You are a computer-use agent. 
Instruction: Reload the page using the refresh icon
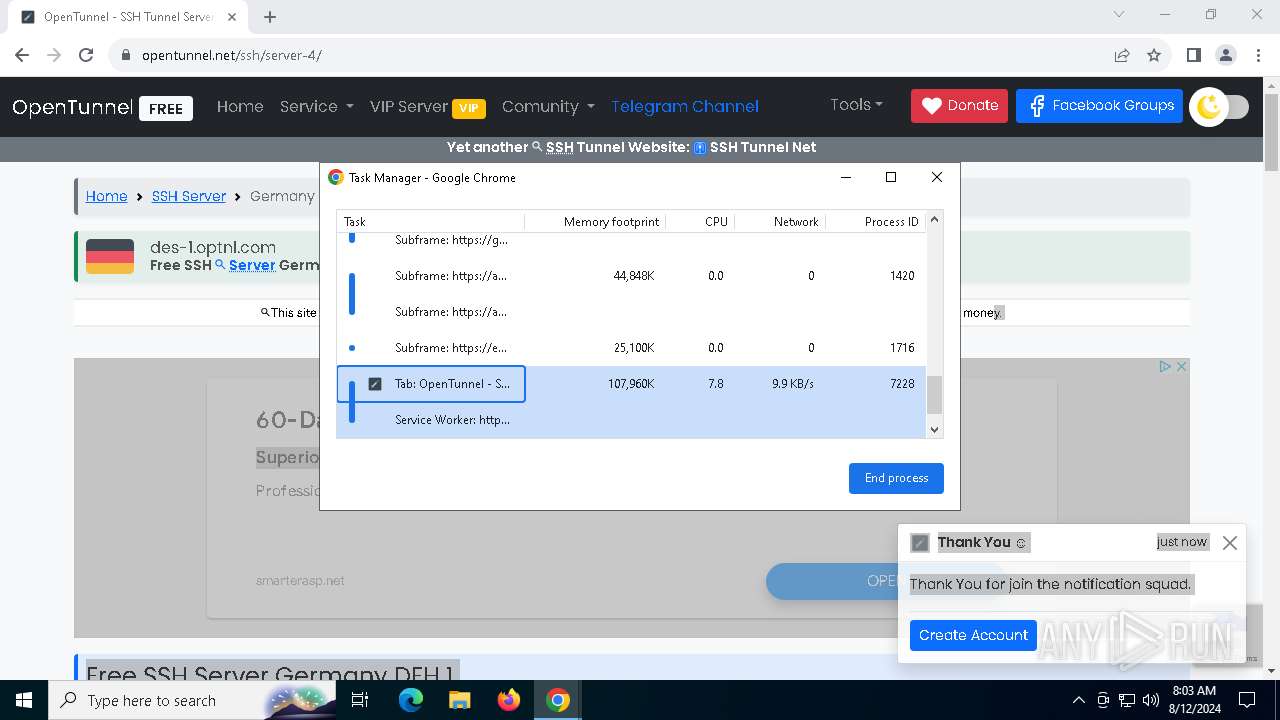pyautogui.click(x=86, y=55)
